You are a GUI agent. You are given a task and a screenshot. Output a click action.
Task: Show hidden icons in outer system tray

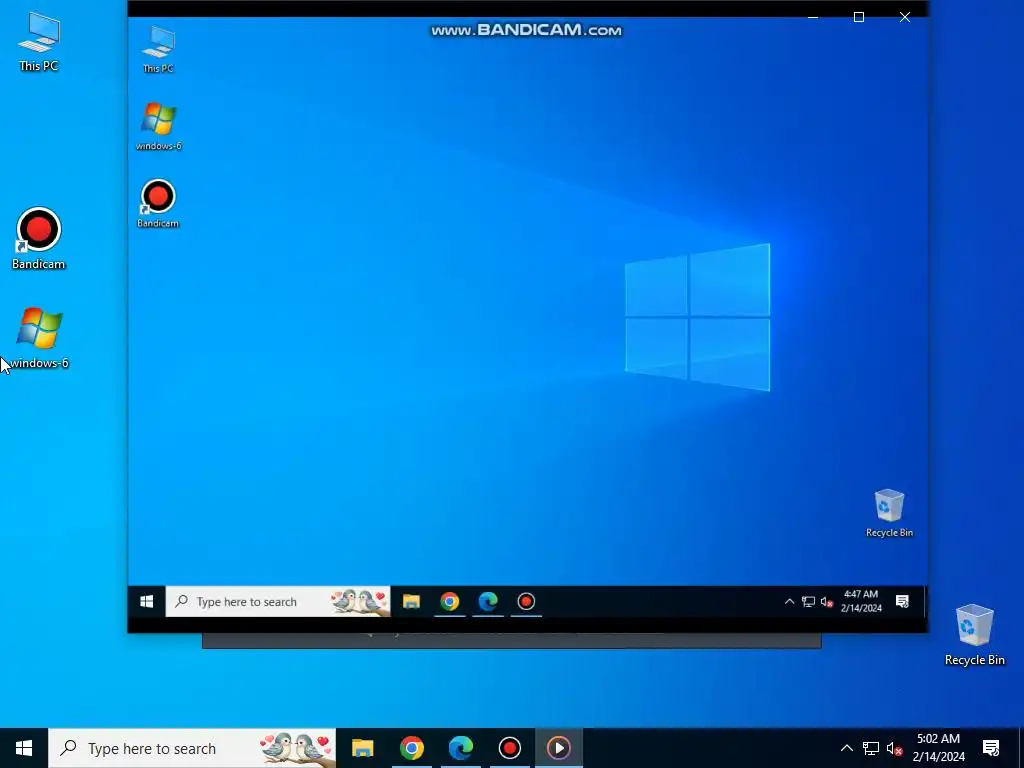tap(846, 748)
